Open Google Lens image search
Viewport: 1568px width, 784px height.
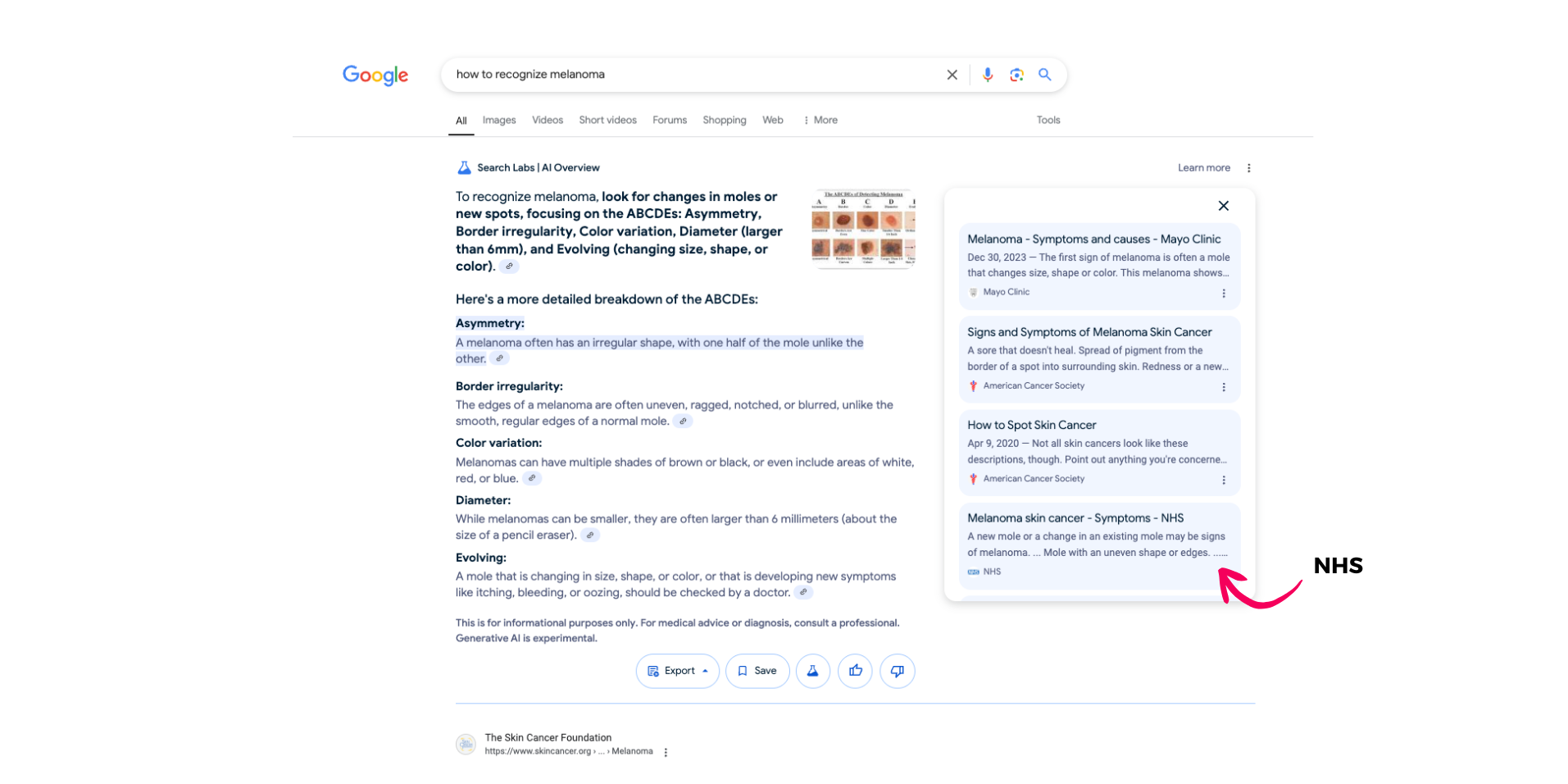(x=1016, y=75)
